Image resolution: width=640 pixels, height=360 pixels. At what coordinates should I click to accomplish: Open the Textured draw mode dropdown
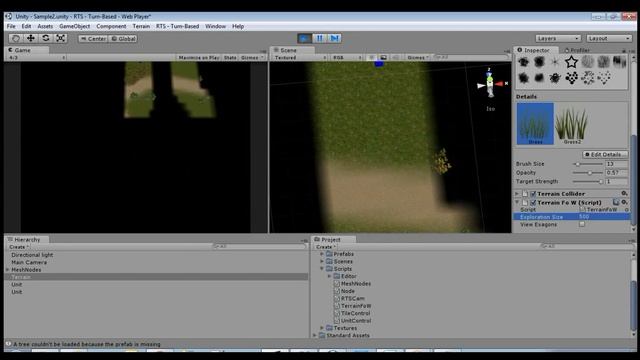tap(300, 58)
